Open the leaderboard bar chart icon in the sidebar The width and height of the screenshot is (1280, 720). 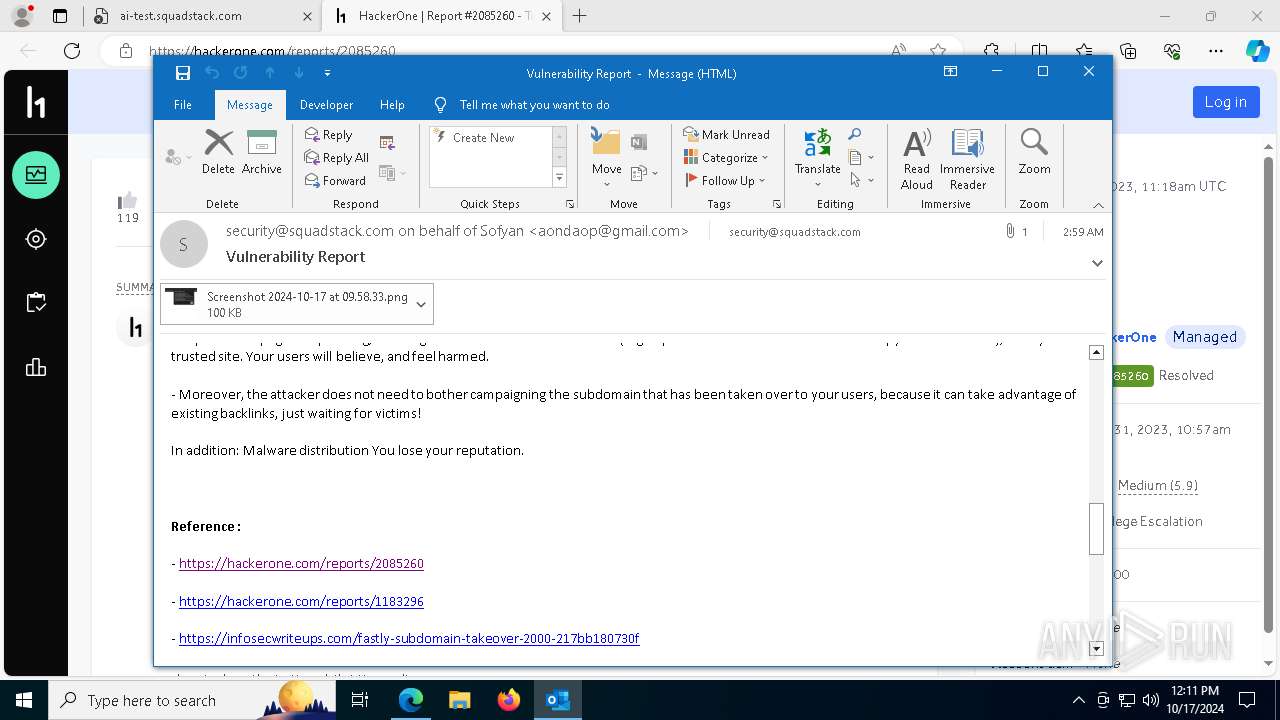pyautogui.click(x=36, y=367)
